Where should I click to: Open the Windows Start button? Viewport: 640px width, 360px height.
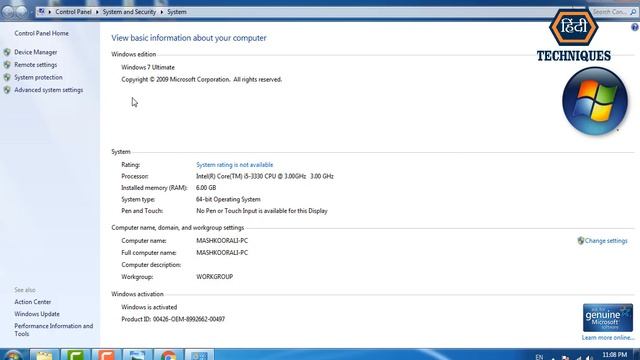coord(13,354)
